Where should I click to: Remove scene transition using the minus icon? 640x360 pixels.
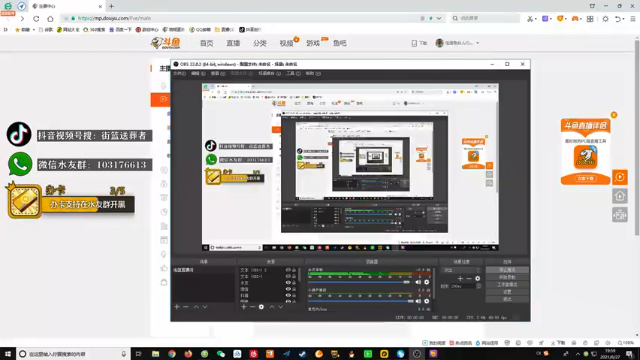pos(469,278)
